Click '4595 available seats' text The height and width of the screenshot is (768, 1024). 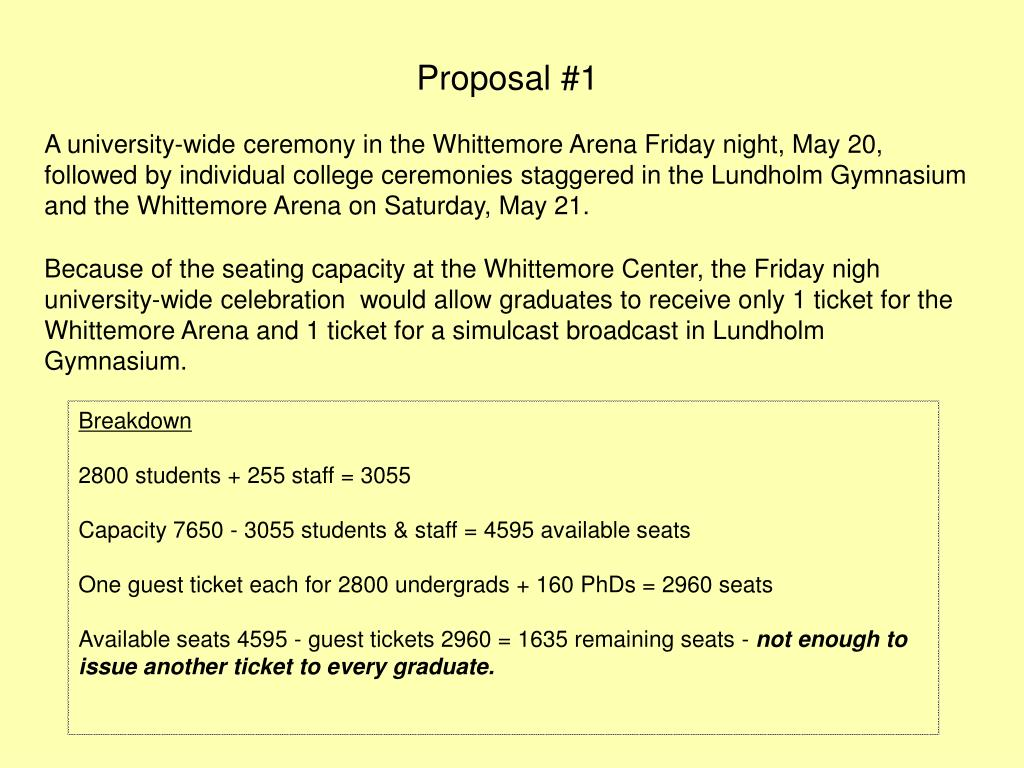[587, 530]
